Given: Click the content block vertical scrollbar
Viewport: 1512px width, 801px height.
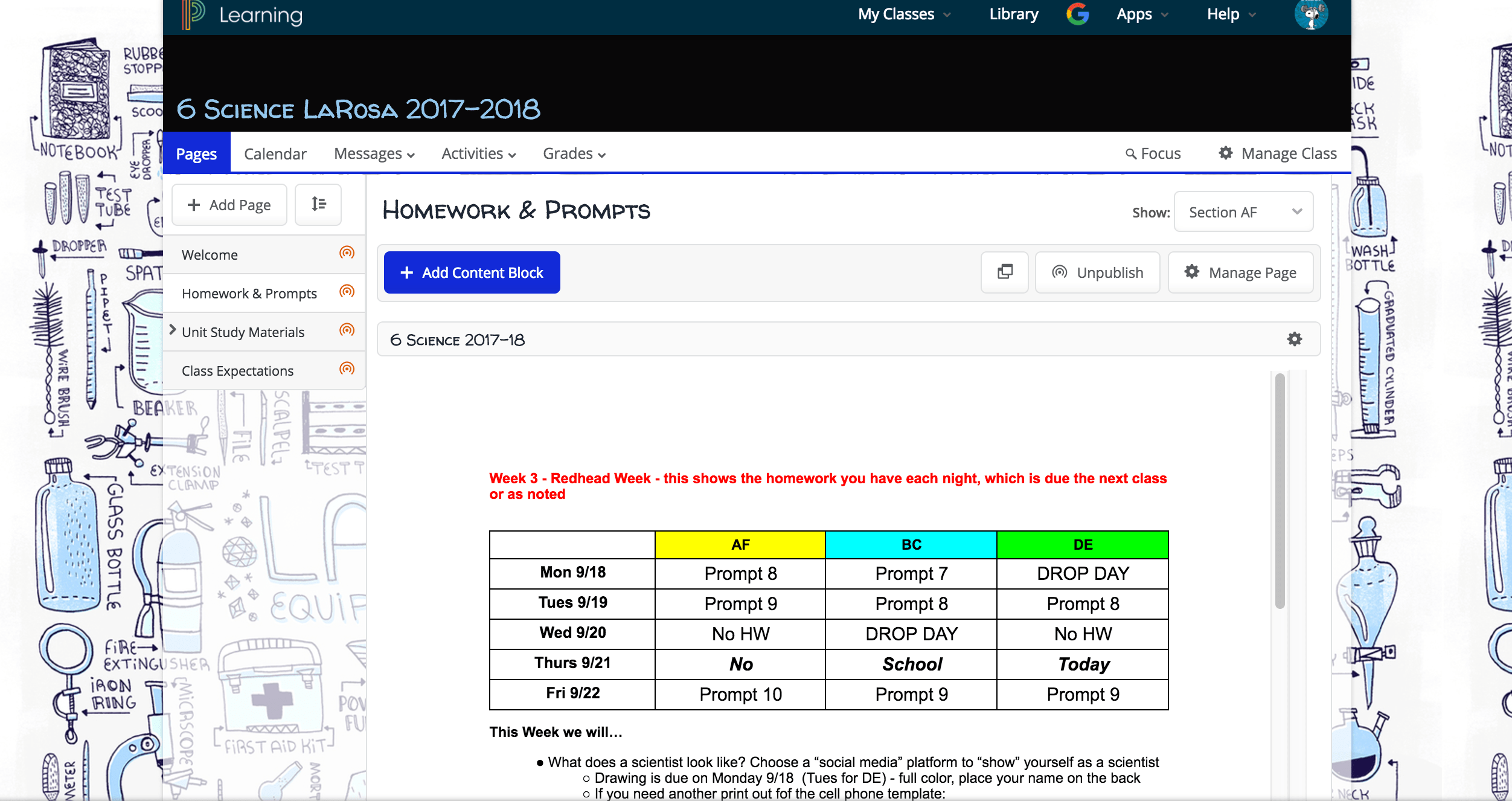Looking at the screenshot, I should pyautogui.click(x=1280, y=491).
